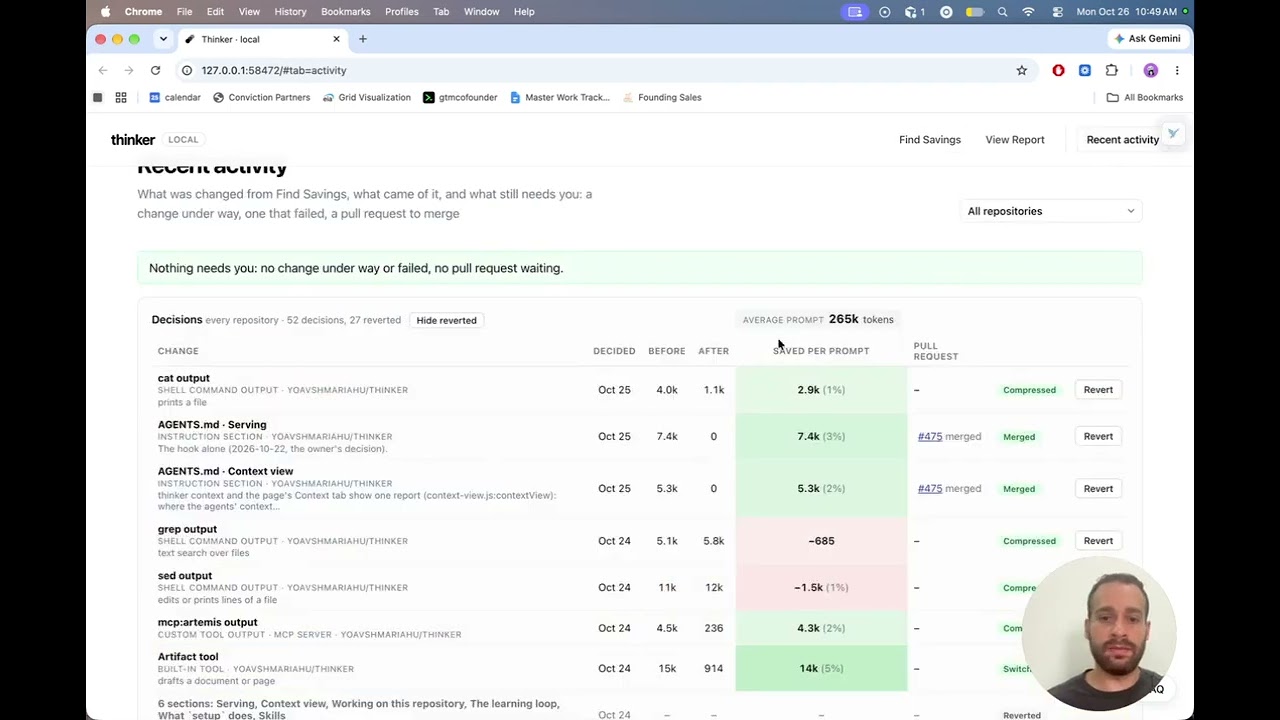Revert the AGENTS.md · Context view change
Viewport: 1280px width, 720px height.
(1098, 489)
